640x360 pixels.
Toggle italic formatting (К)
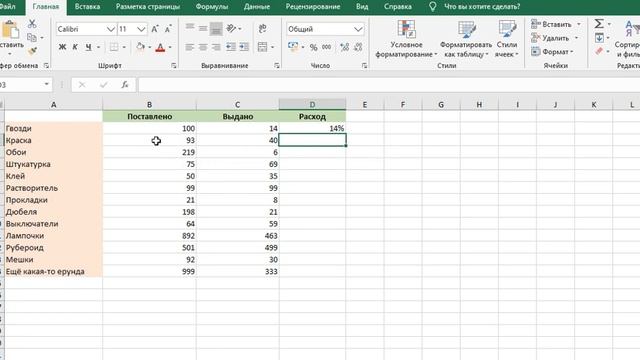point(75,47)
